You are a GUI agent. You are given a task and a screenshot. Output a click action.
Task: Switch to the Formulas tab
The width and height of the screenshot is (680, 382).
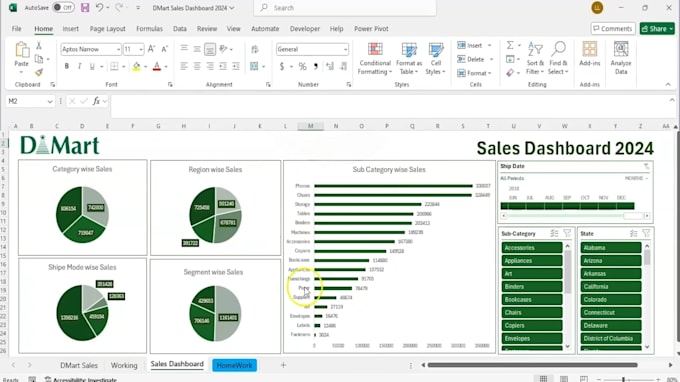[x=149, y=29]
